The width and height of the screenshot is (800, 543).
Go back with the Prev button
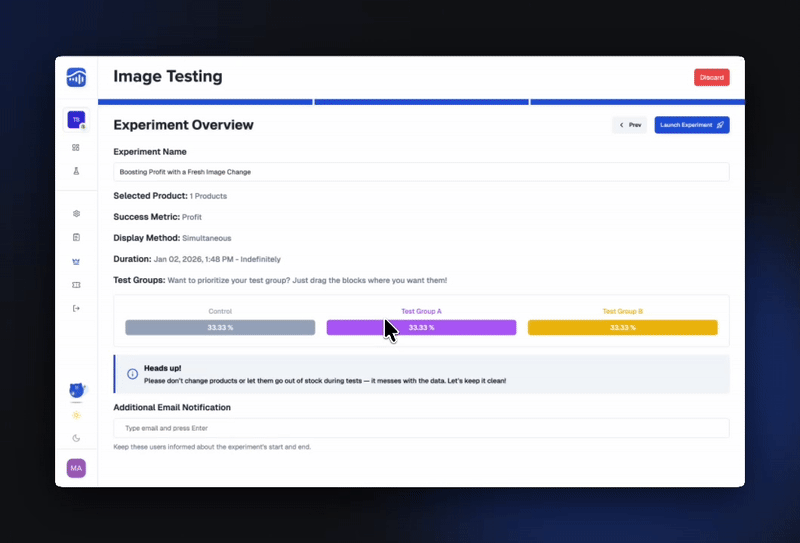click(629, 125)
